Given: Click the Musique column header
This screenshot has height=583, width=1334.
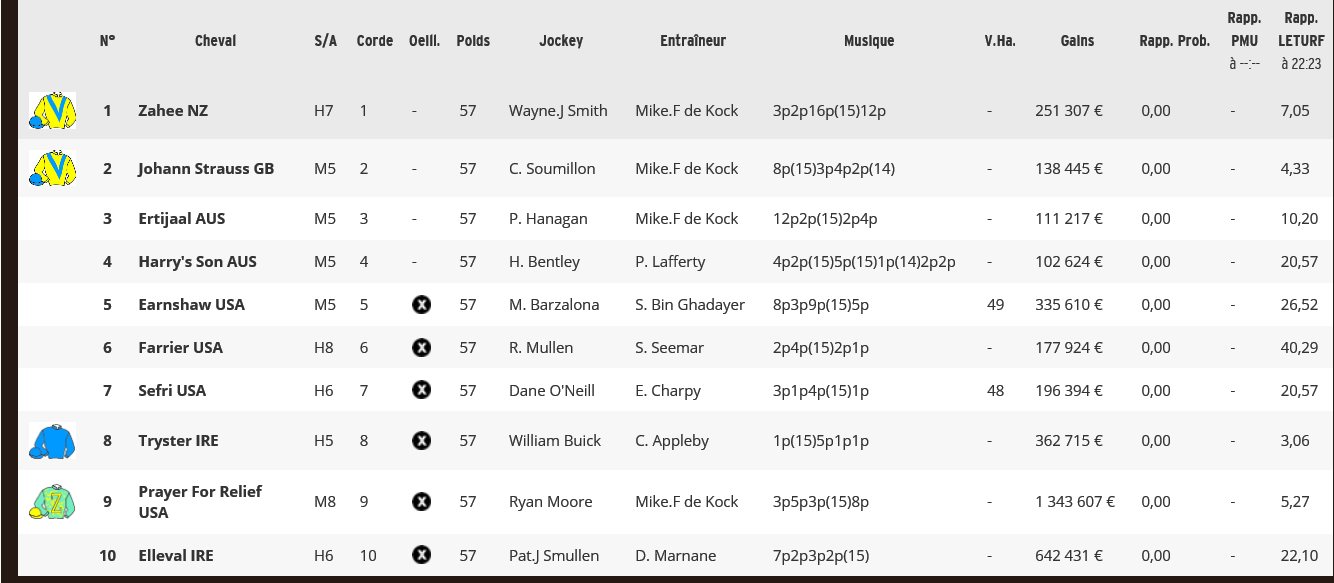Looking at the screenshot, I should pyautogui.click(x=869, y=41).
